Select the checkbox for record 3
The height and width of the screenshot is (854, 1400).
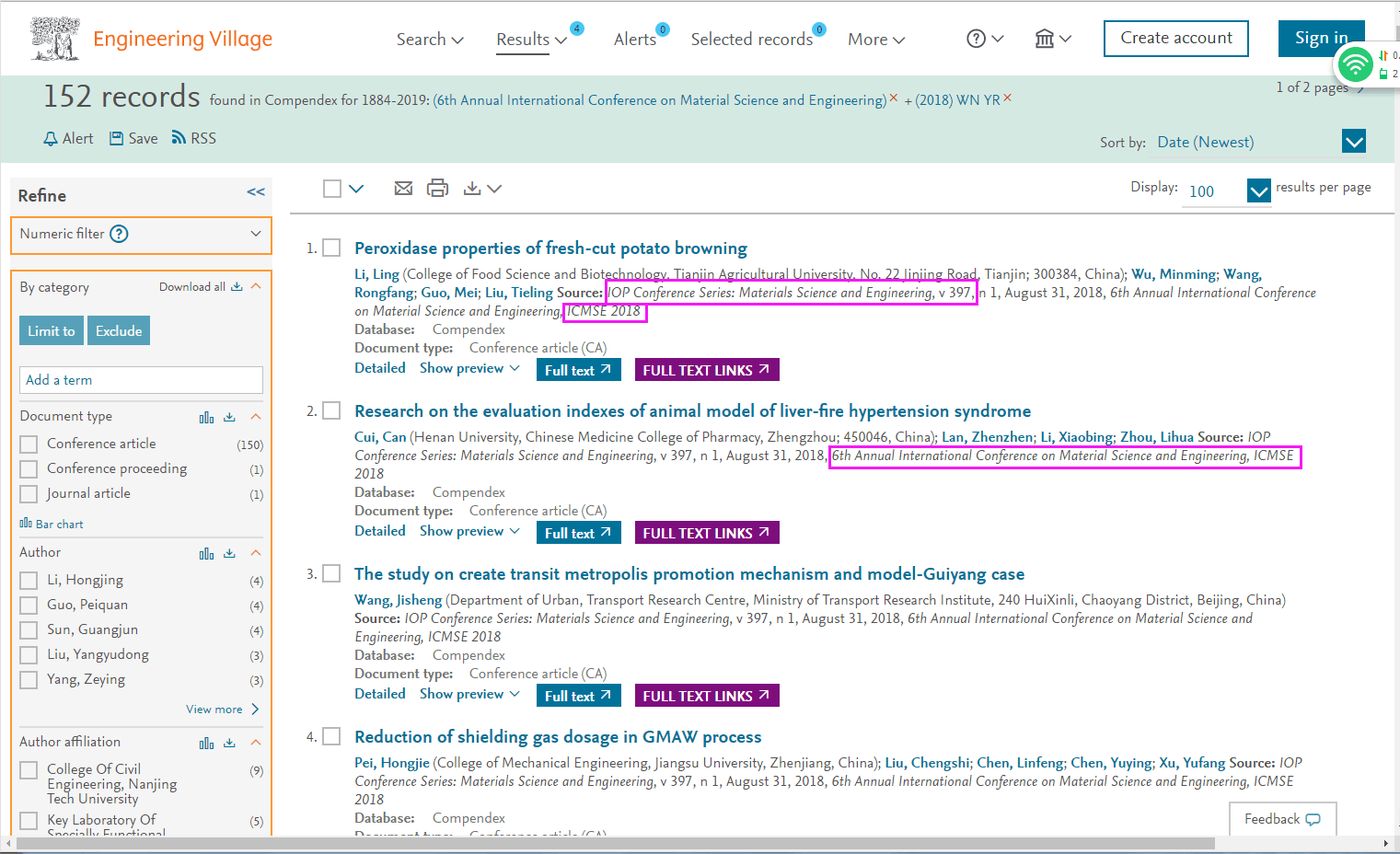[331, 573]
